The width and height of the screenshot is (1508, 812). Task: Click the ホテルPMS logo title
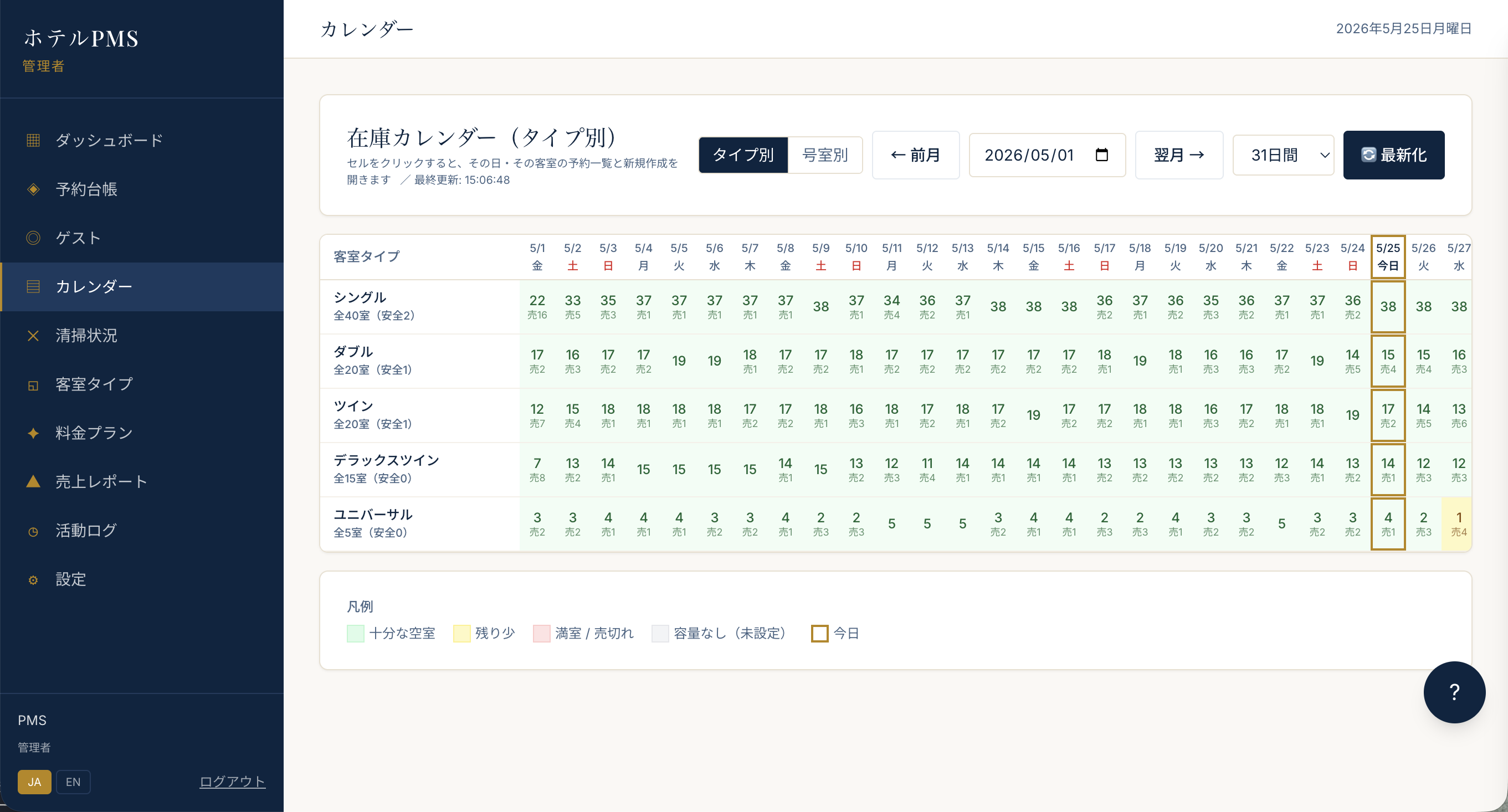(x=81, y=38)
